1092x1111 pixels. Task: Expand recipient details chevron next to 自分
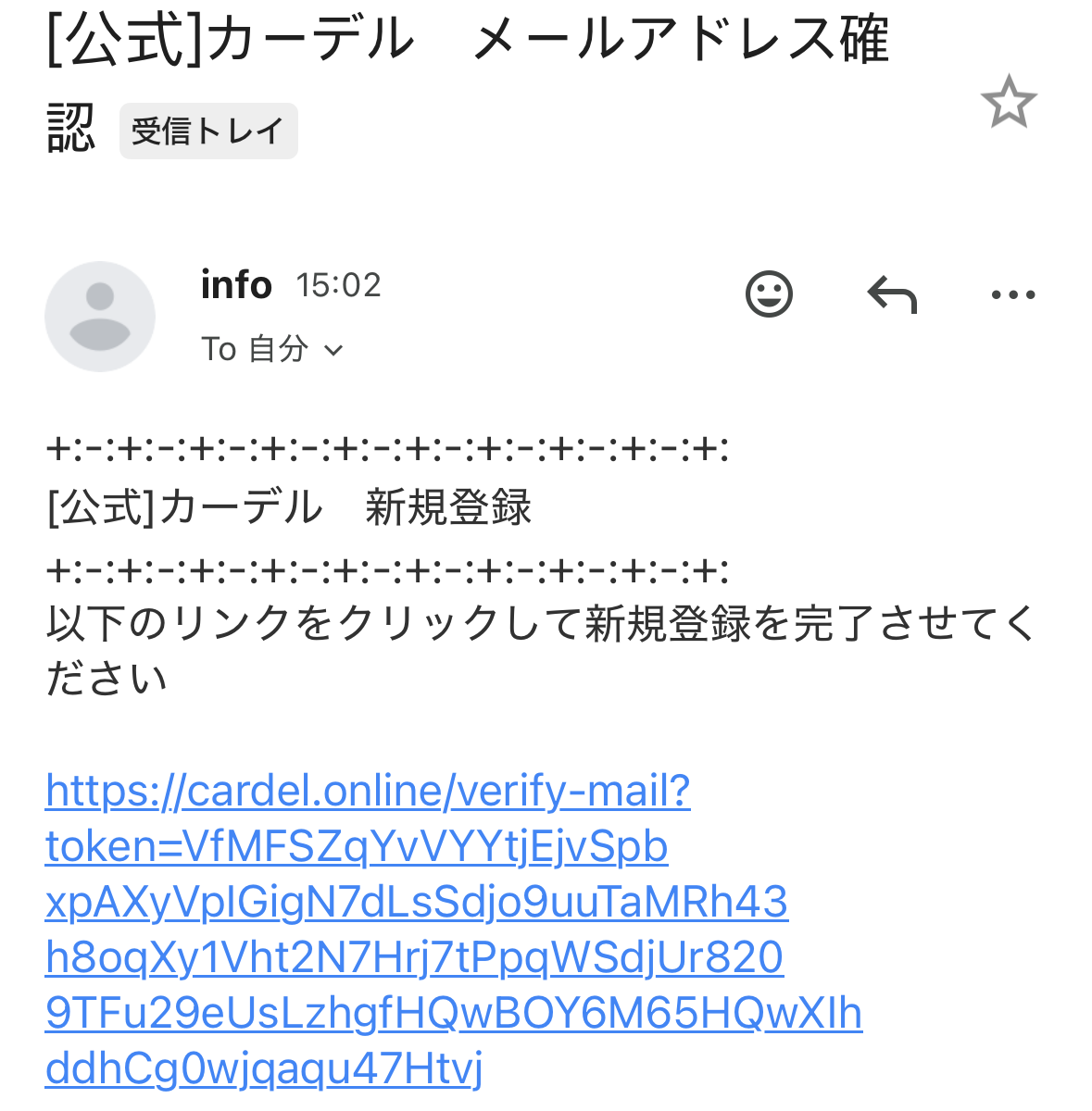coord(334,350)
